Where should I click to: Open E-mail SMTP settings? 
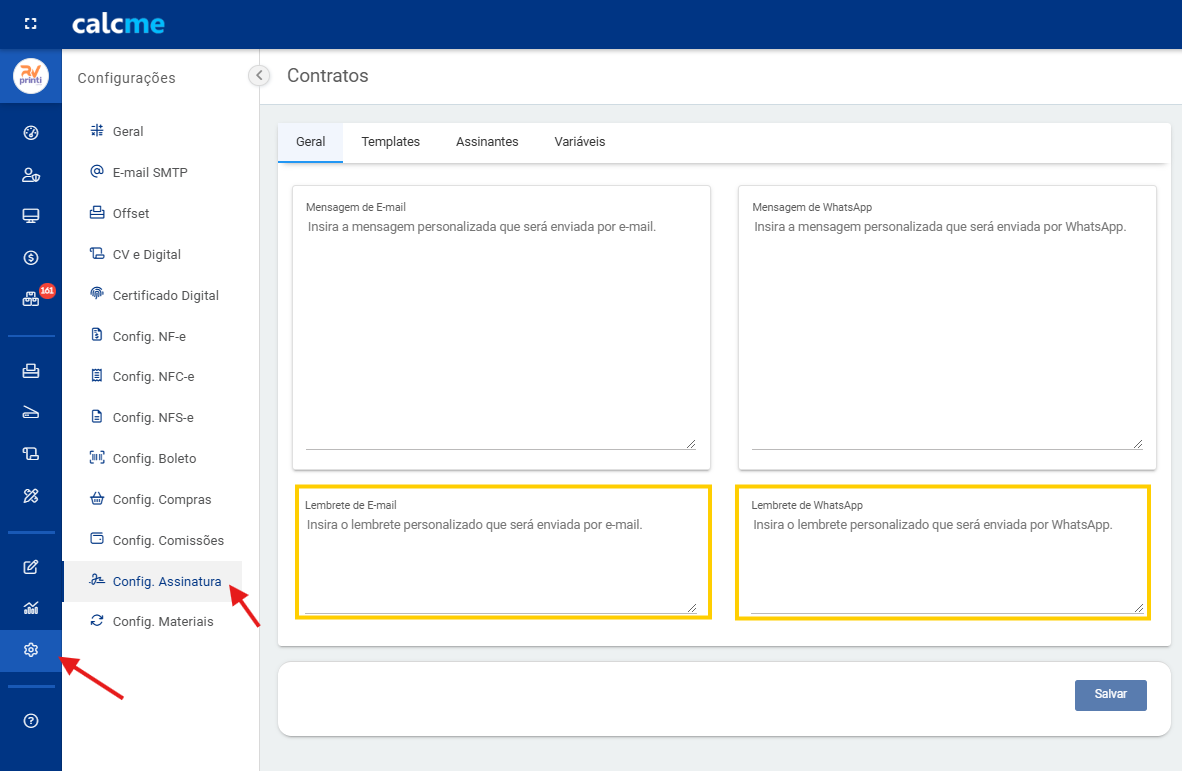point(152,172)
